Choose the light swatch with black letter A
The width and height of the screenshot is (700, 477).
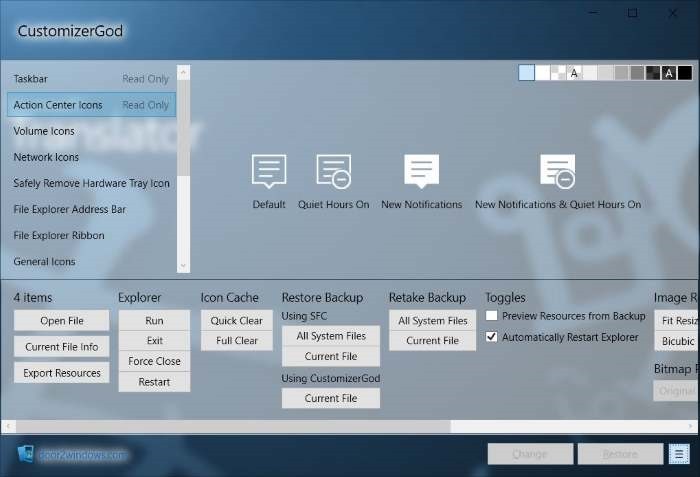pos(574,72)
